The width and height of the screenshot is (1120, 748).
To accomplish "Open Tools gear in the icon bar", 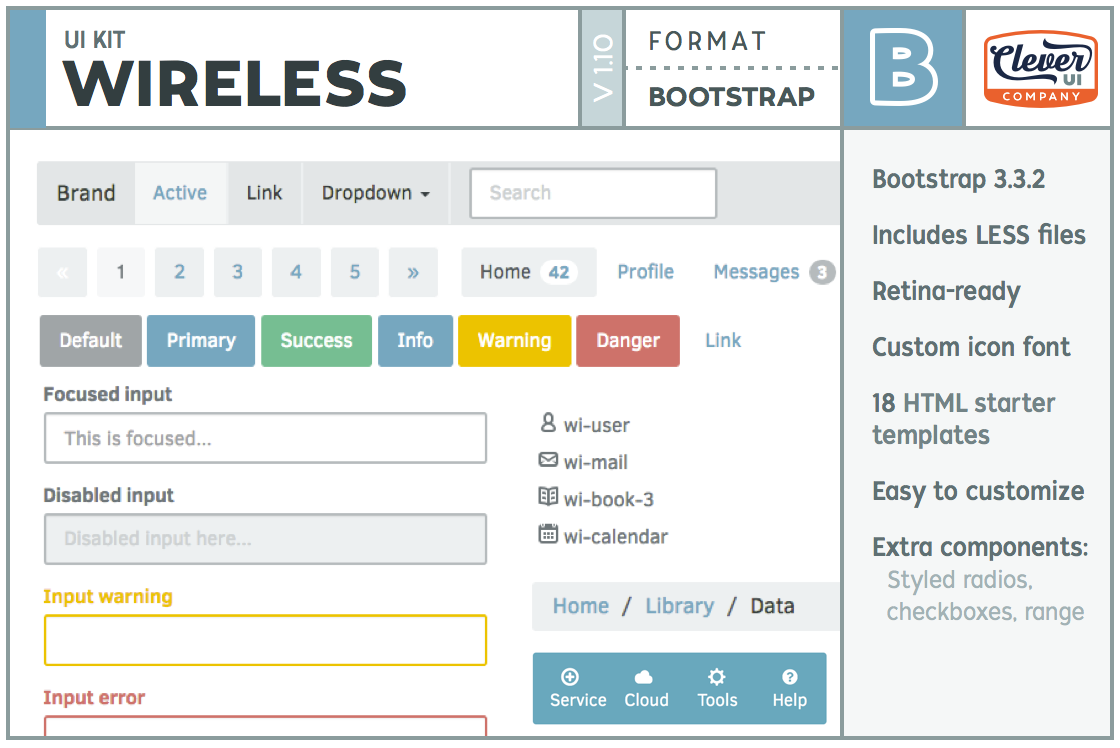I will click(x=717, y=689).
